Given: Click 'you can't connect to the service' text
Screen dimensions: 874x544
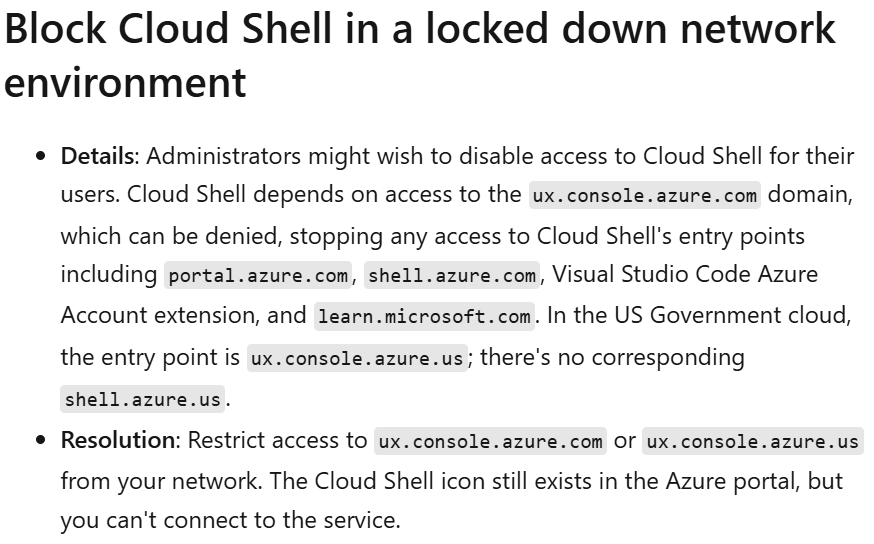Looking at the screenshot, I should pyautogui.click(x=230, y=522).
